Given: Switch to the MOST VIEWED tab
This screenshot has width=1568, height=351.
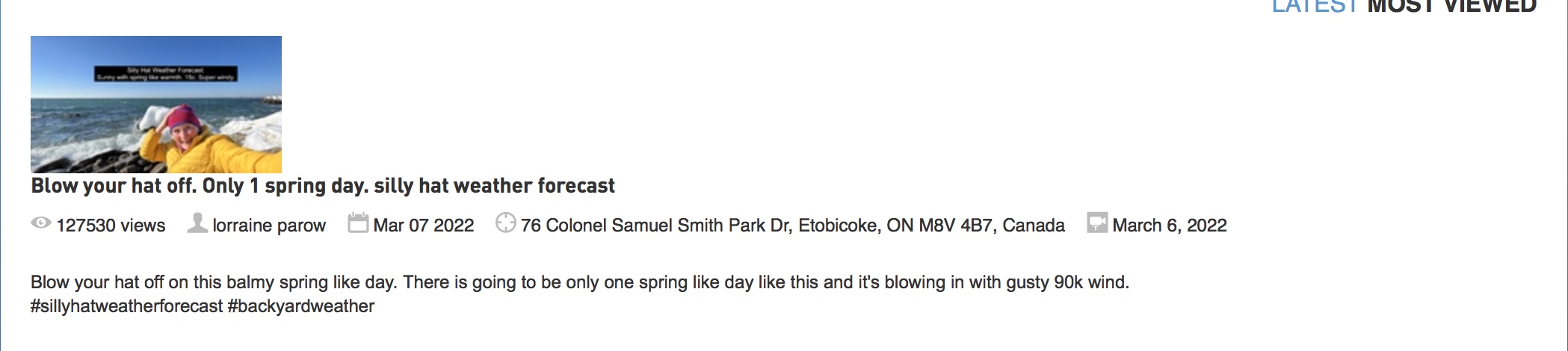Looking at the screenshot, I should click(1452, 7).
